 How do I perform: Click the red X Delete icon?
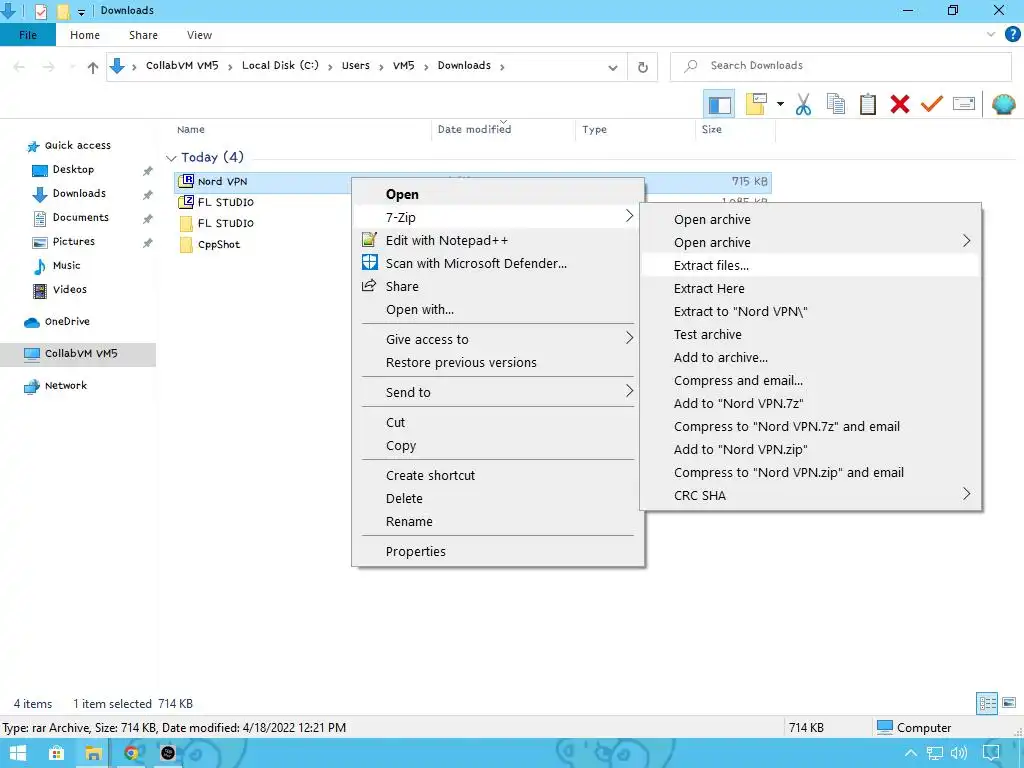coord(899,104)
